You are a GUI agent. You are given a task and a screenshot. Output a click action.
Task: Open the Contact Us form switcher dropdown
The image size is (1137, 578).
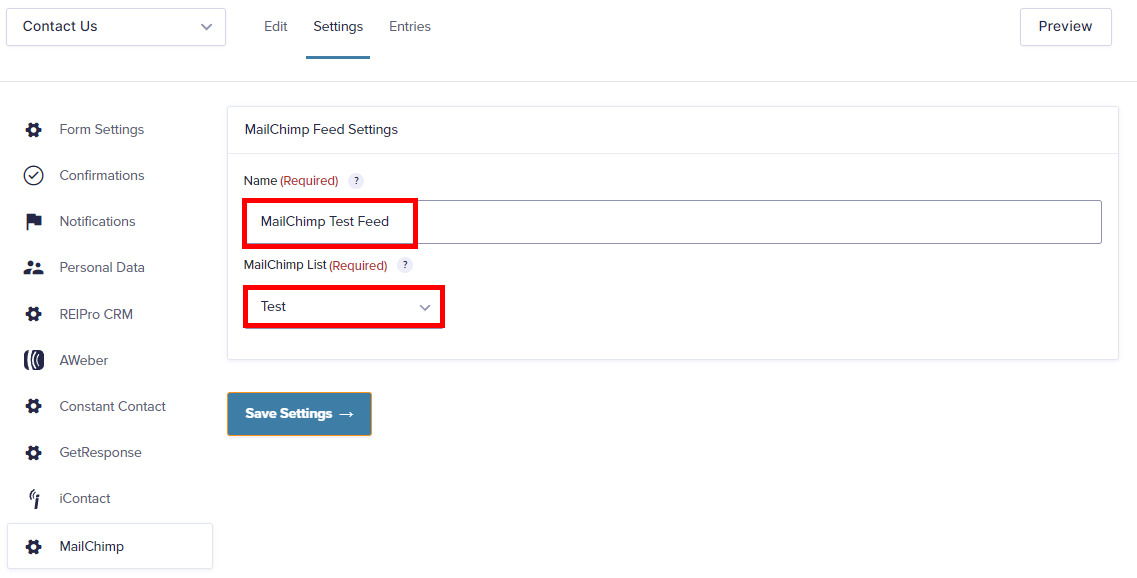[x=116, y=27]
